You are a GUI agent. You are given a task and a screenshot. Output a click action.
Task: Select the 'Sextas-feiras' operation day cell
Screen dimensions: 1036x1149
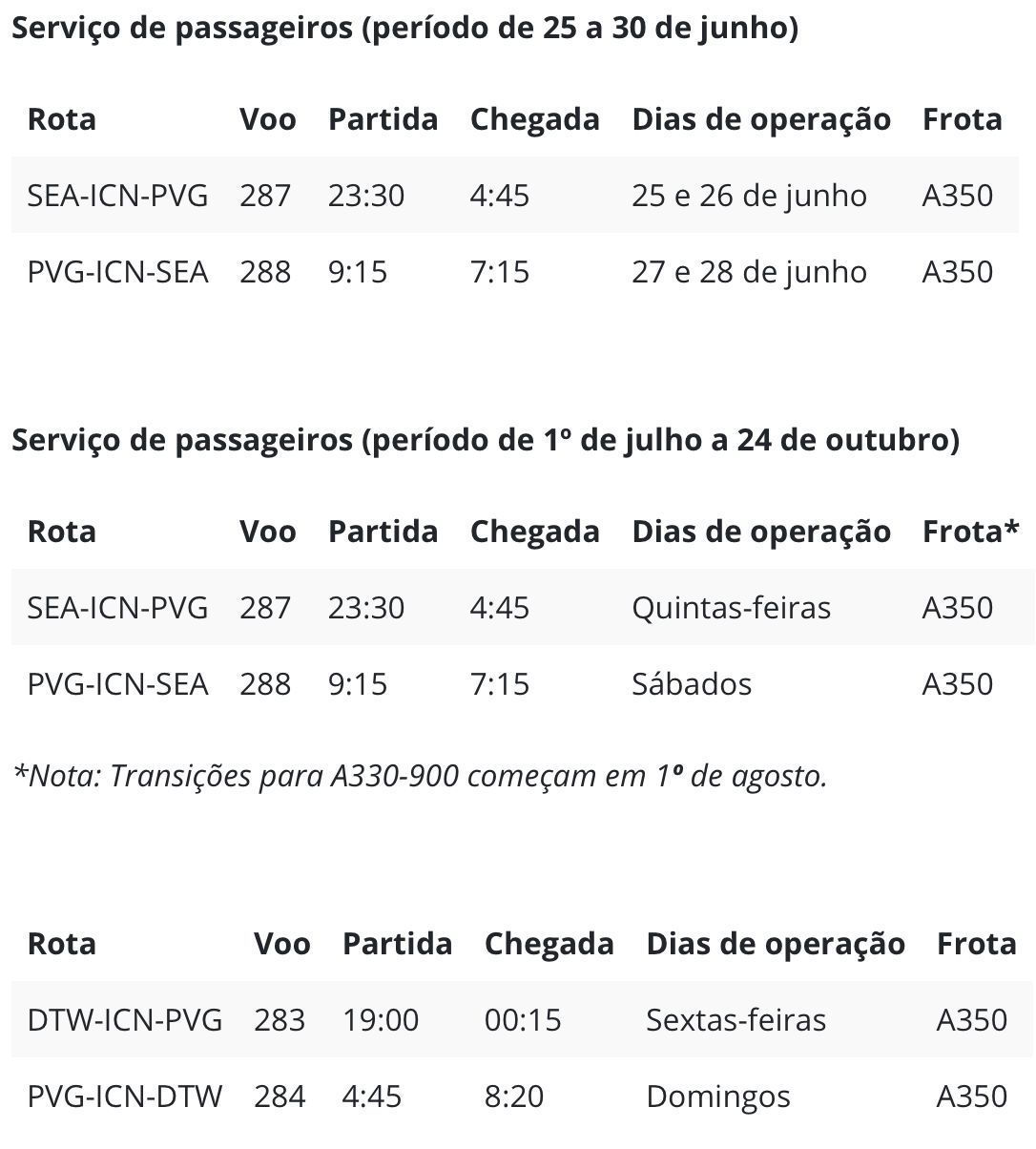coord(736,1020)
